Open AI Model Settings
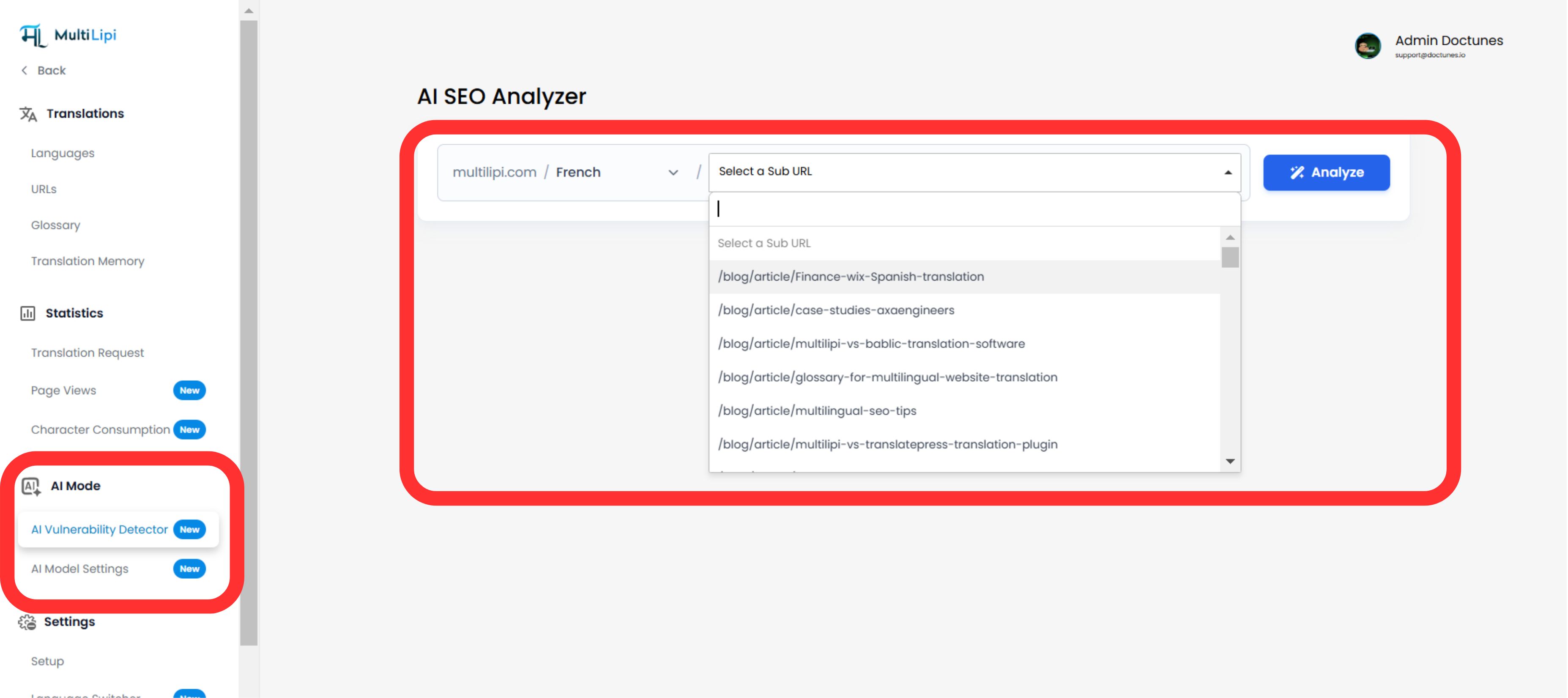This screenshot has height=698, width=1568. [x=80, y=569]
